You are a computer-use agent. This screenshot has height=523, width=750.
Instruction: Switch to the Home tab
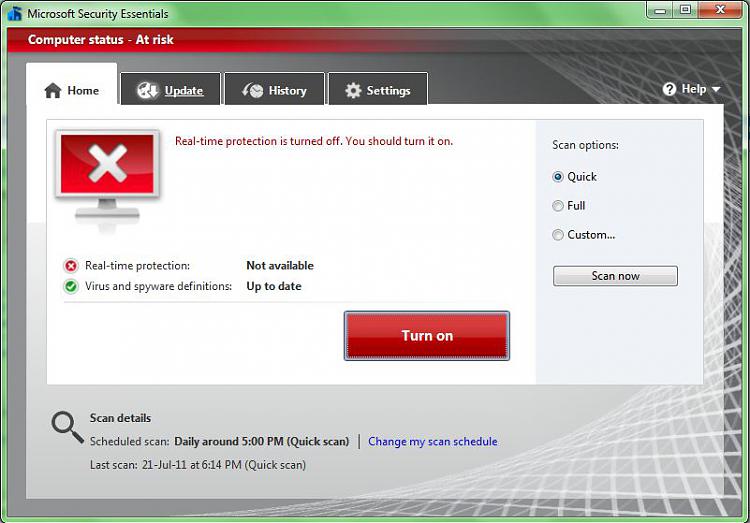(72, 84)
